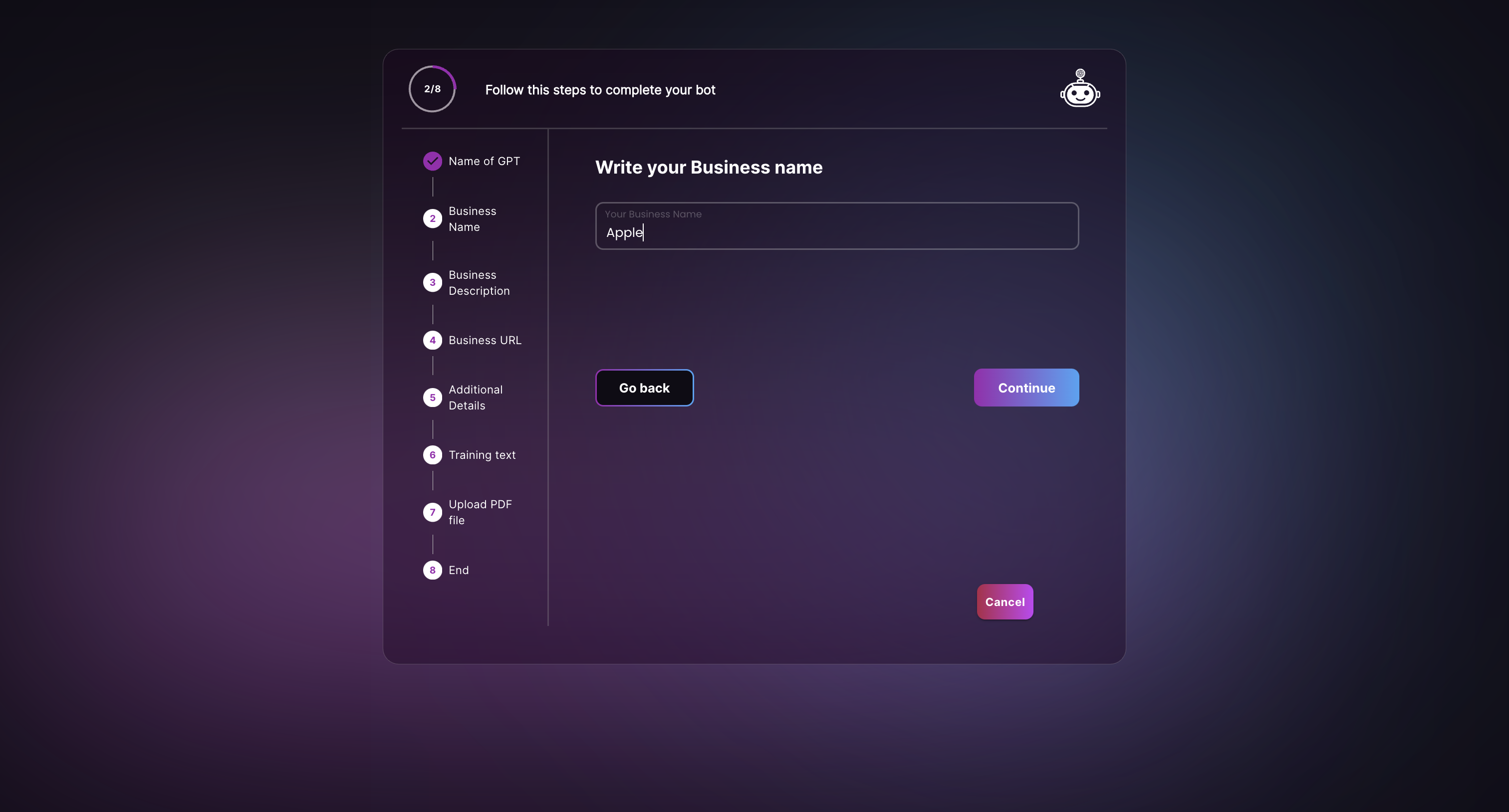Open the Training text step label
This screenshot has height=812, width=1509.
pos(482,455)
